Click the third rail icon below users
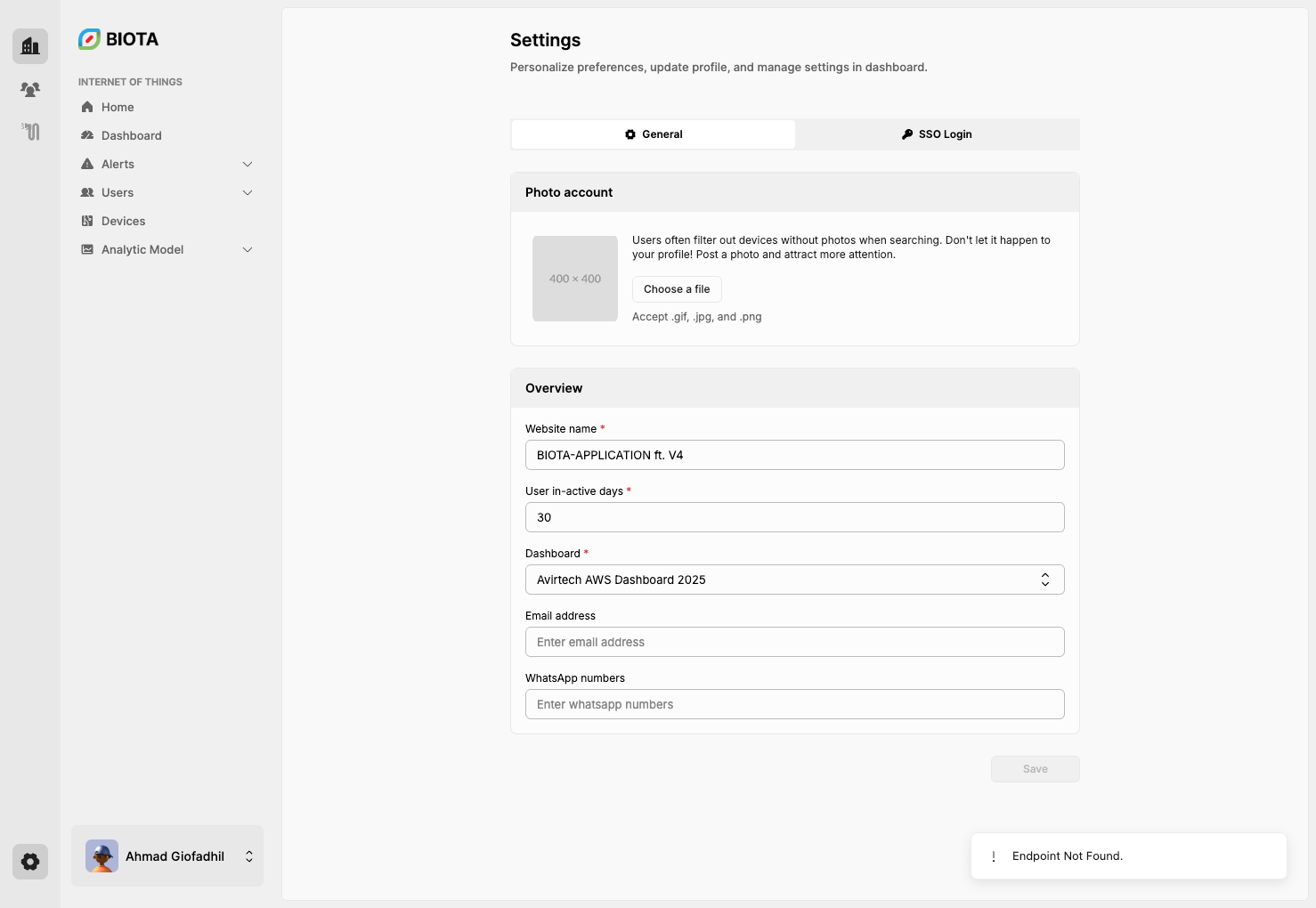The image size is (1316, 908). 30,132
